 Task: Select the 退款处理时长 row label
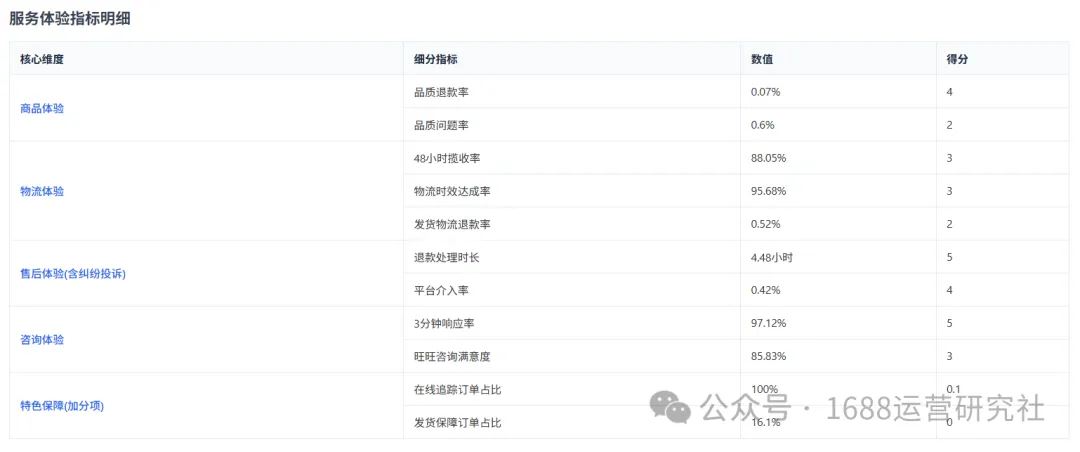pos(447,257)
